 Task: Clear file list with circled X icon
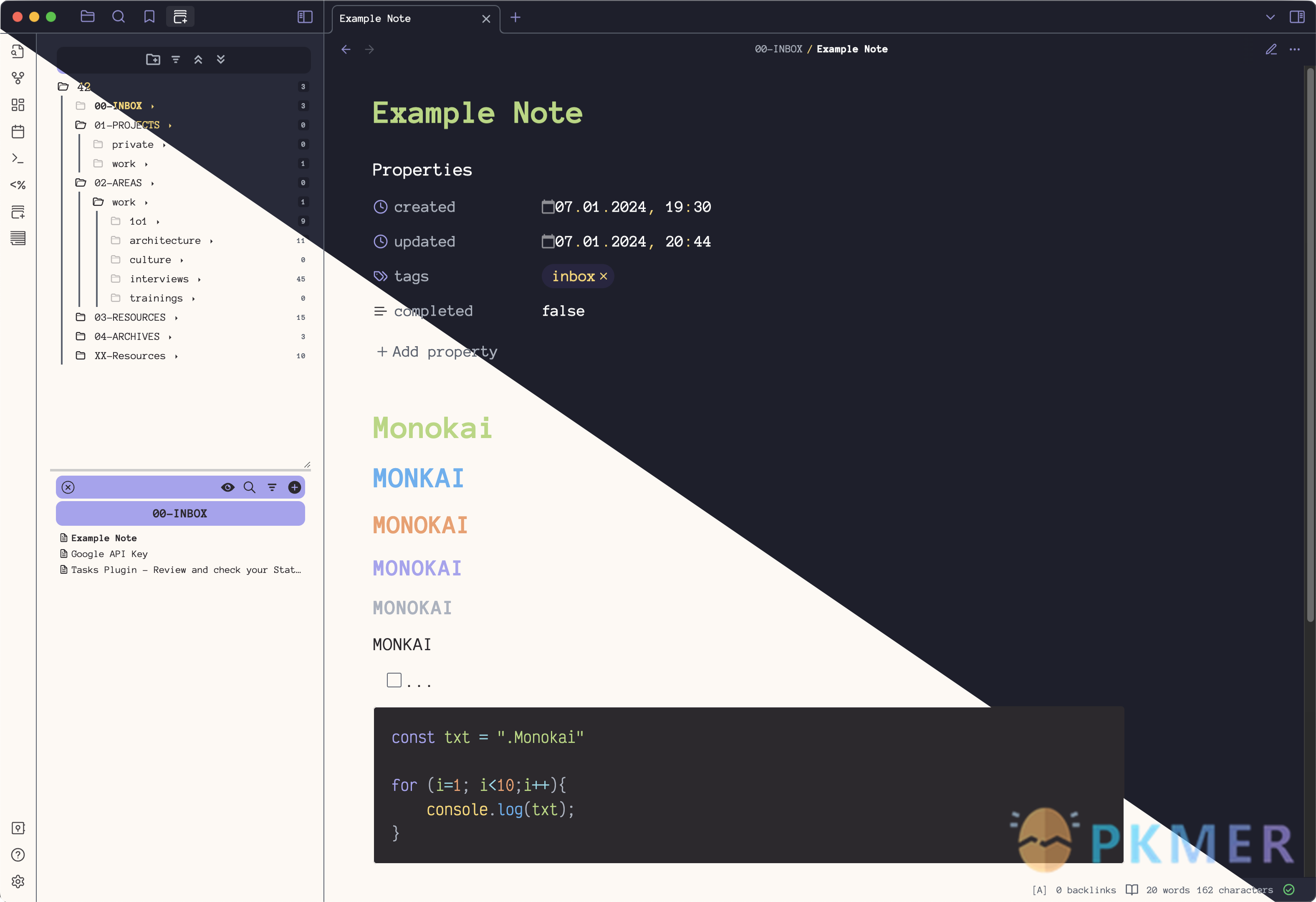pos(68,487)
